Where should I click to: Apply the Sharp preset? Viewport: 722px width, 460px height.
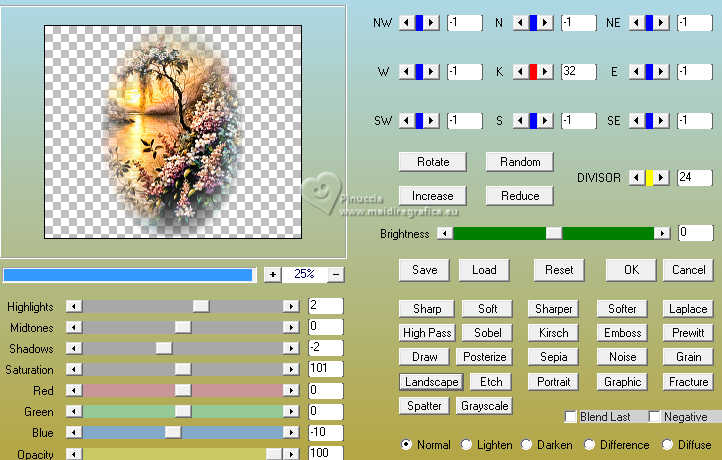pos(427,309)
